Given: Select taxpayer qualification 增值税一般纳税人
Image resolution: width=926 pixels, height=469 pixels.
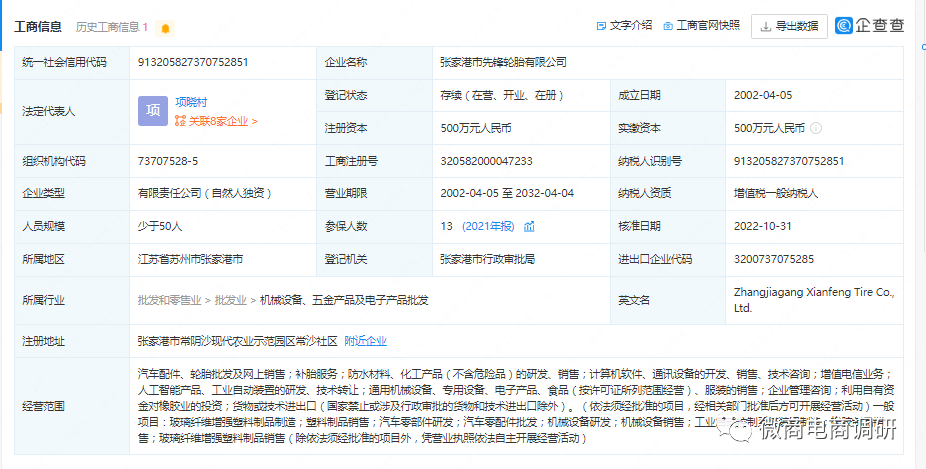Looking at the screenshot, I should (x=776, y=193).
